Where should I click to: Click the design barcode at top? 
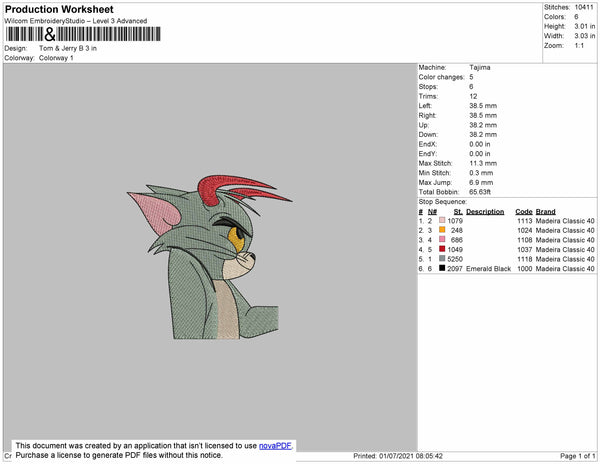pos(83,34)
